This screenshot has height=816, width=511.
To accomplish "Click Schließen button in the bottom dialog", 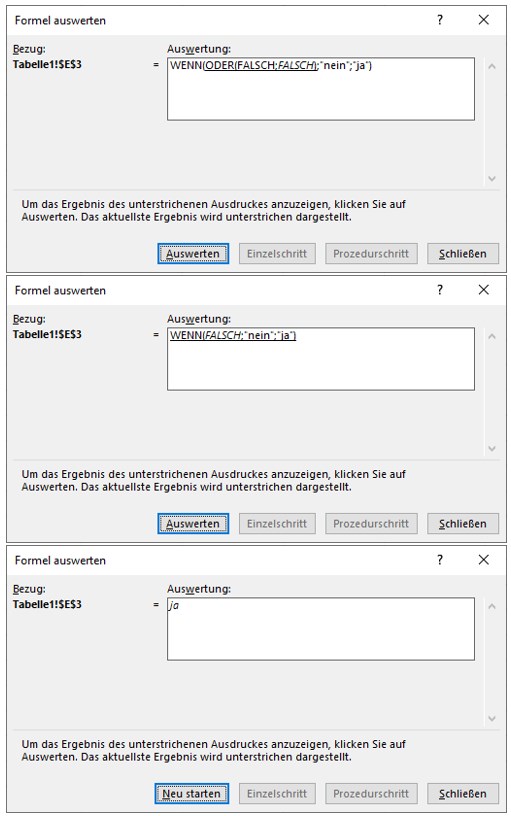I will coord(463,794).
